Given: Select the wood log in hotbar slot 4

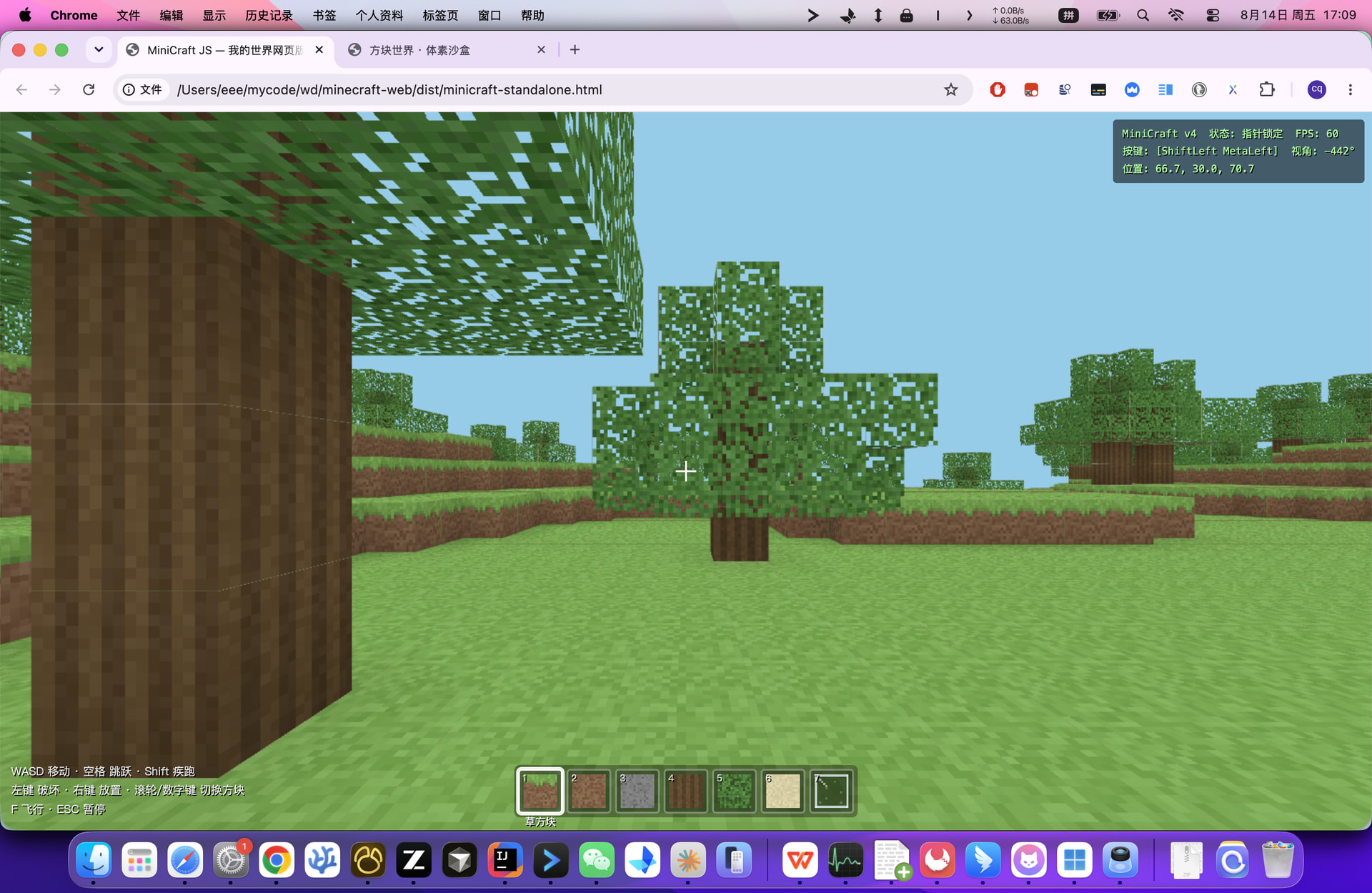Looking at the screenshot, I should click(686, 791).
